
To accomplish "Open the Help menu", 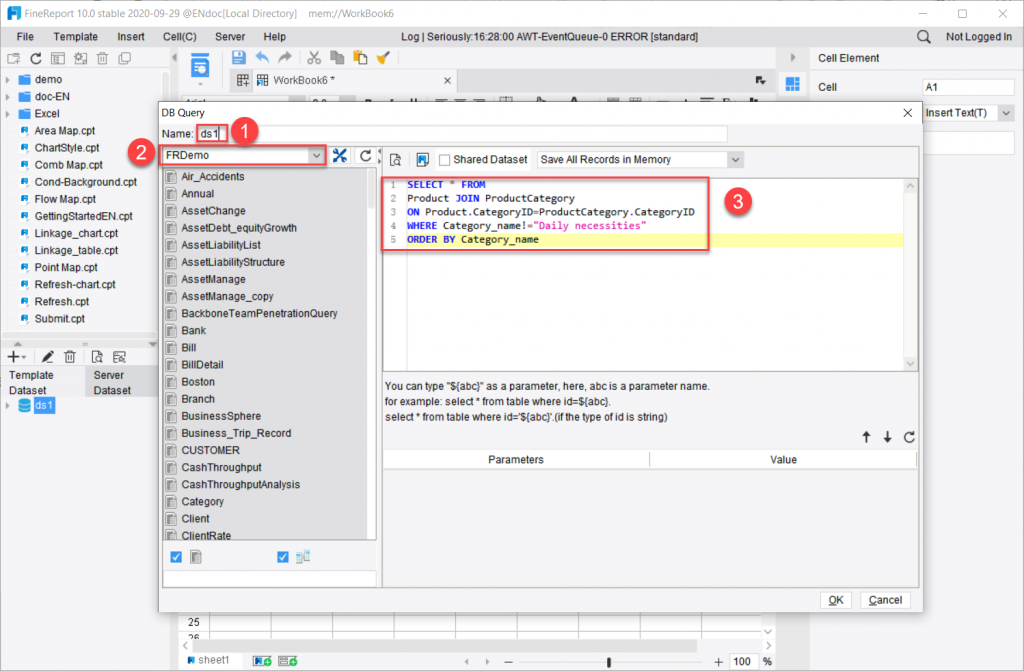I will (274, 37).
